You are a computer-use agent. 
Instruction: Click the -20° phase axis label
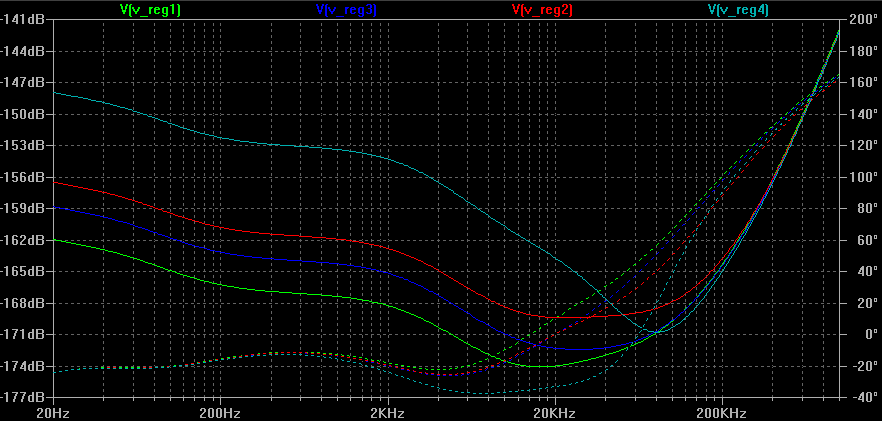point(864,366)
